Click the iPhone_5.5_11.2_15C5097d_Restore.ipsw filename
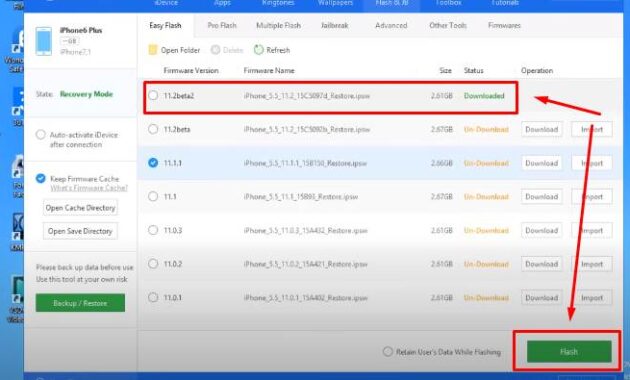The image size is (630, 380). click(307, 96)
